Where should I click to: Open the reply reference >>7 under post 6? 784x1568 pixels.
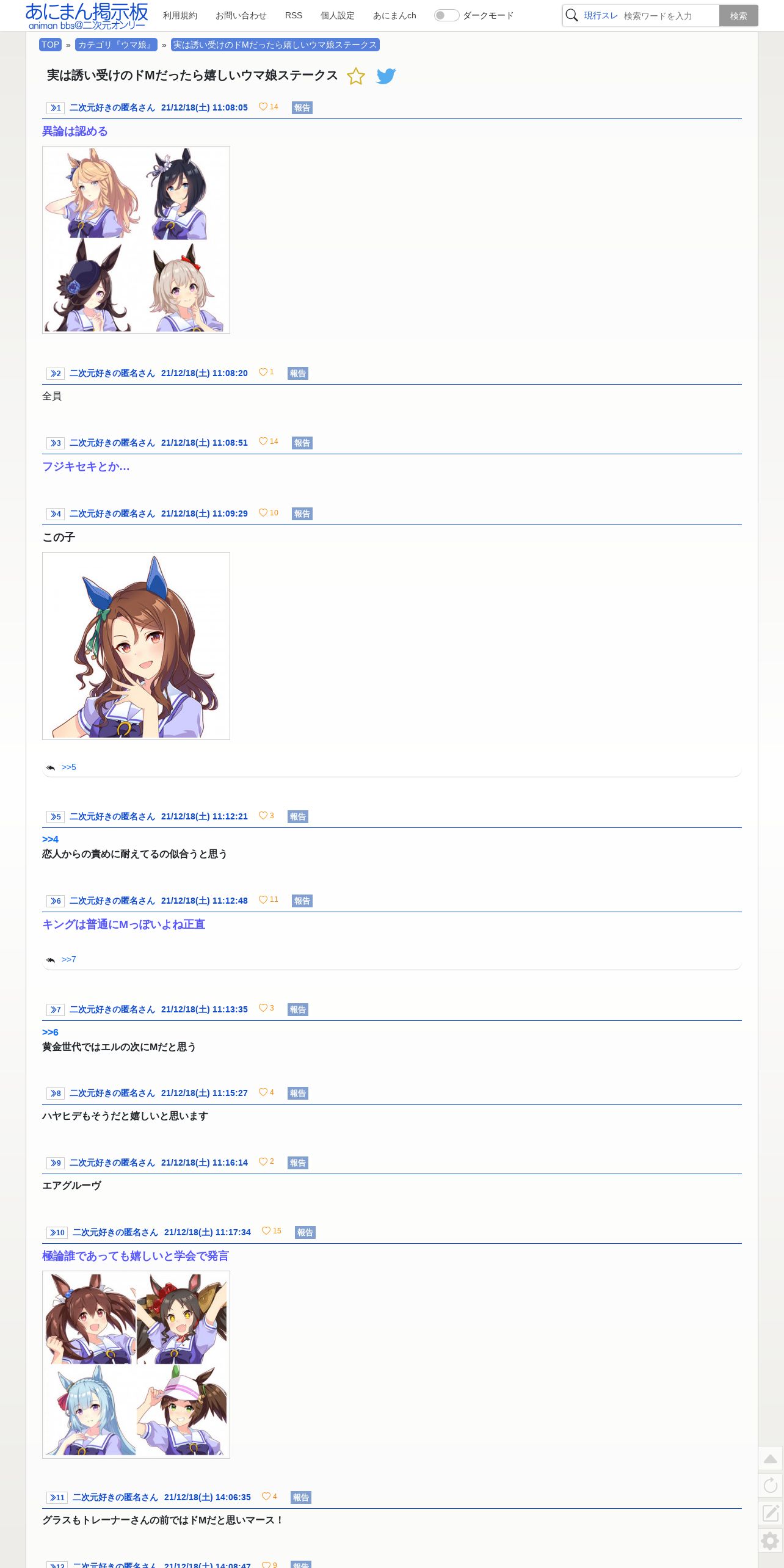(69, 959)
